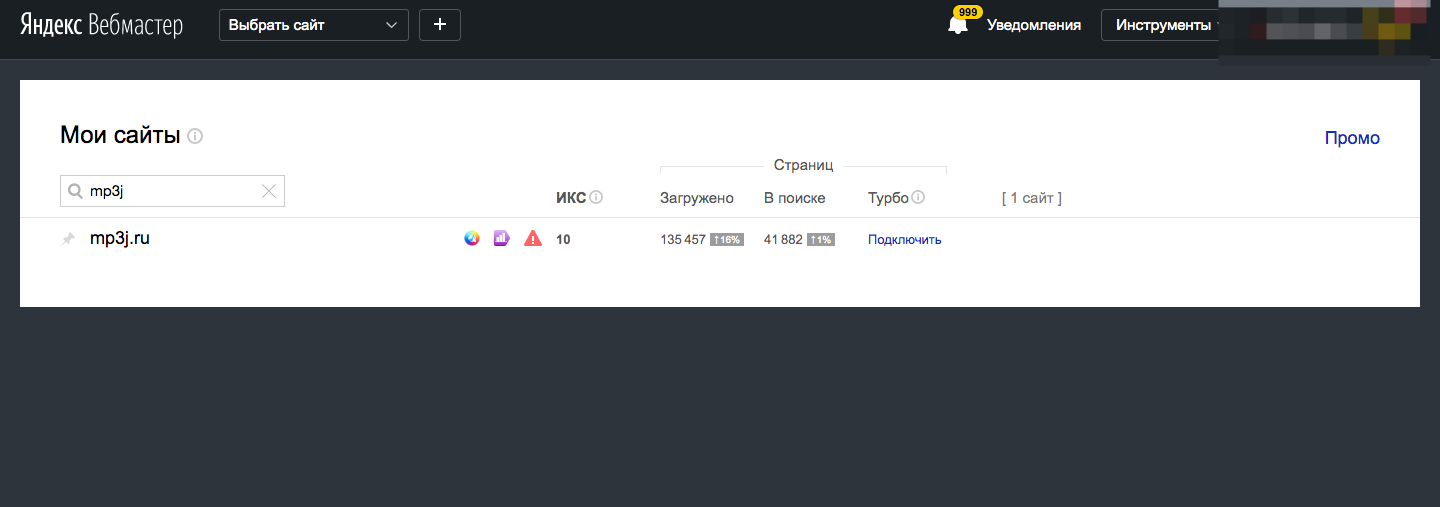Click ИКС value 10

tap(563, 240)
